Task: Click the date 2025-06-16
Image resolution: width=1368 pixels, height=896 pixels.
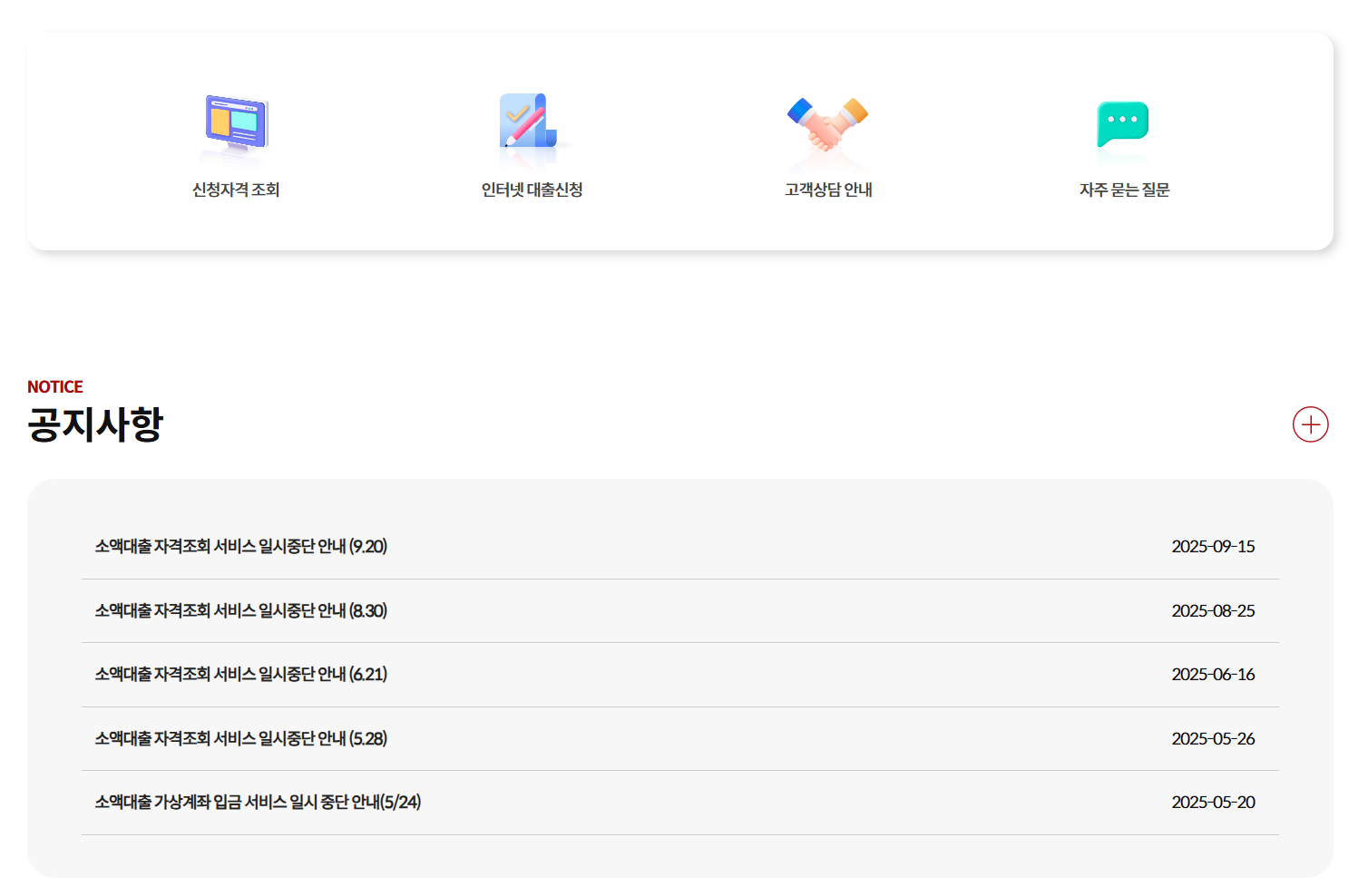Action: pyautogui.click(x=1213, y=674)
